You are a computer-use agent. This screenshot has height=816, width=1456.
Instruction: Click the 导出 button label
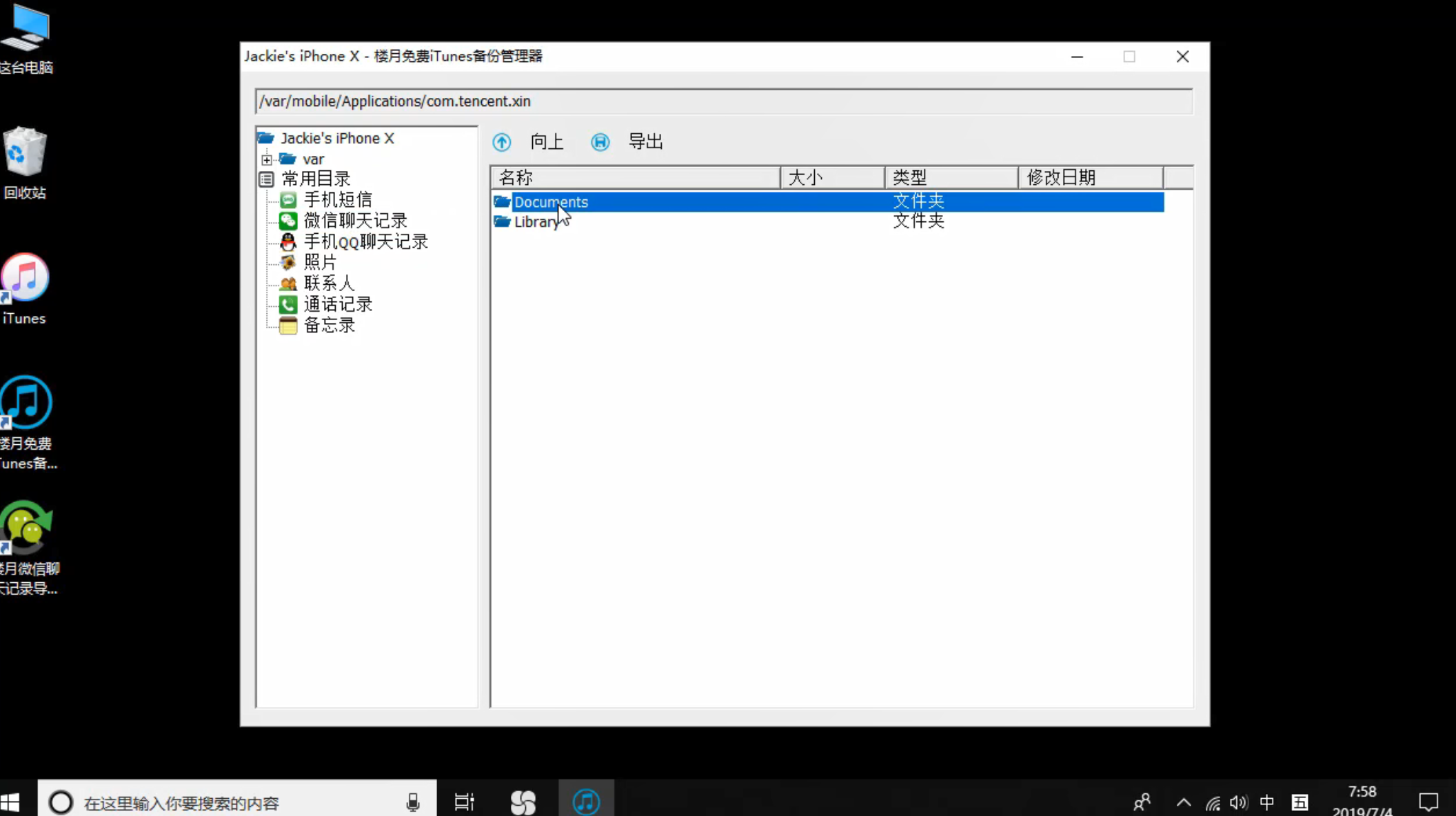click(645, 141)
